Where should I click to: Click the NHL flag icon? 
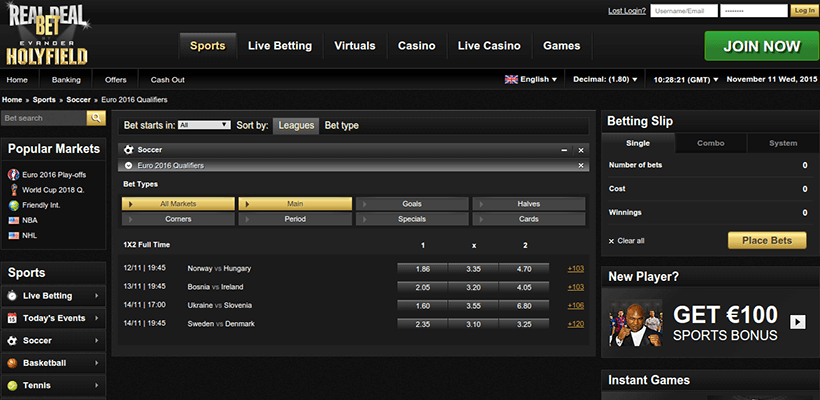coord(14,236)
